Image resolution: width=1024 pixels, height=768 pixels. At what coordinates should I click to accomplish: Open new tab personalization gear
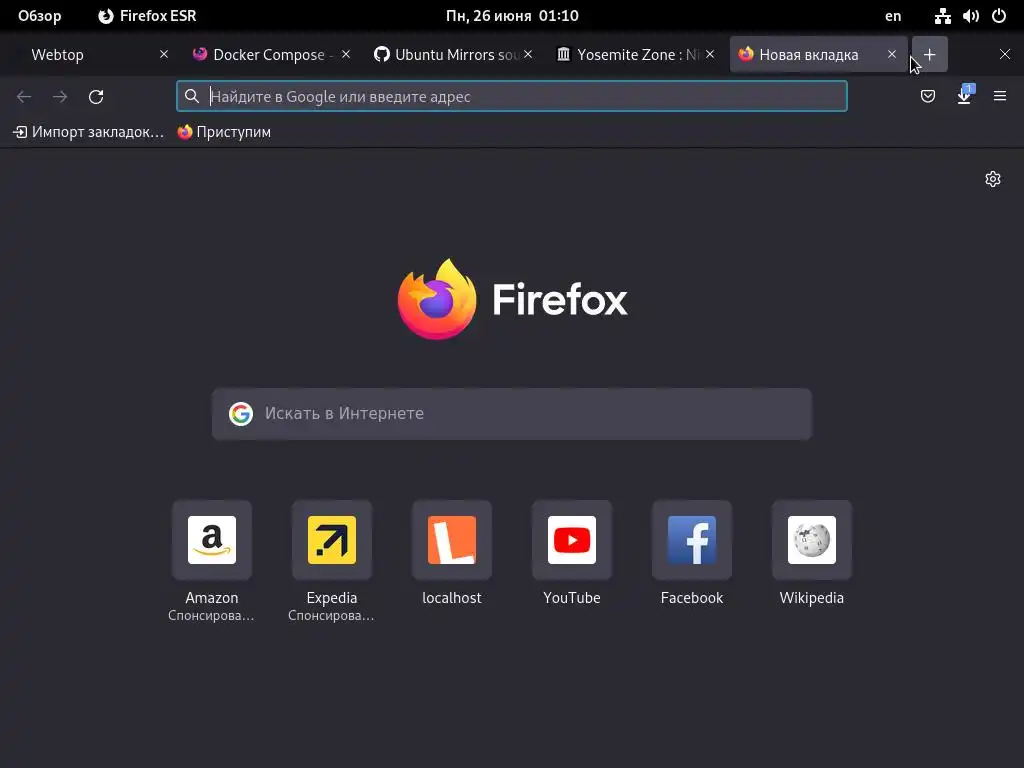point(993,179)
